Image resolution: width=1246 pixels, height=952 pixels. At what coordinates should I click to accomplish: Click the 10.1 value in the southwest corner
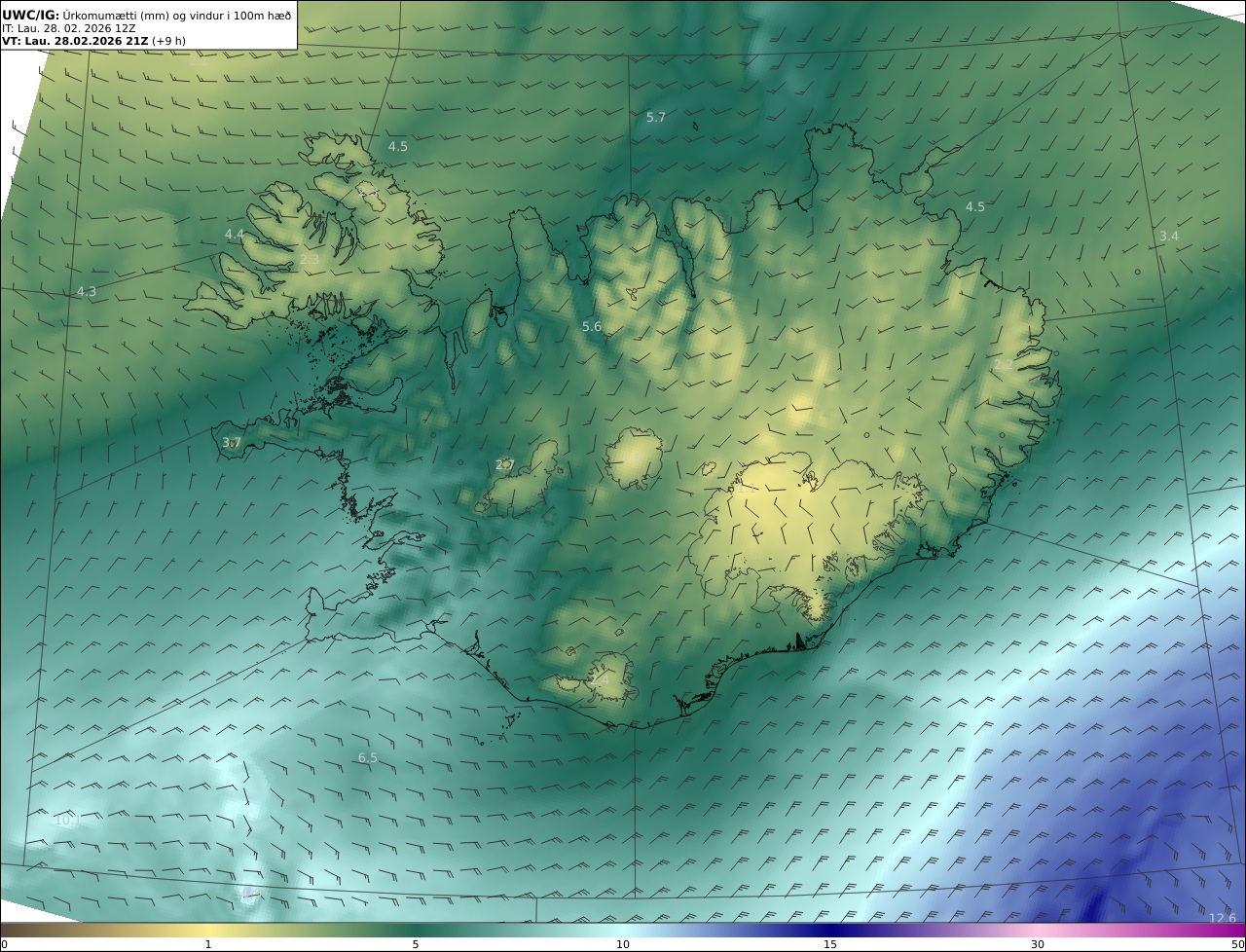click(67, 820)
